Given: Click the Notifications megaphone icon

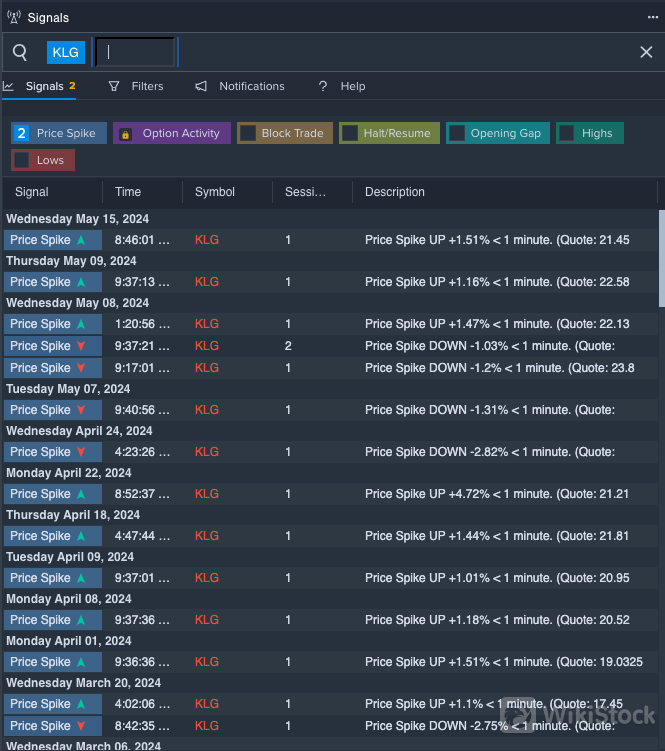Looking at the screenshot, I should click(201, 86).
